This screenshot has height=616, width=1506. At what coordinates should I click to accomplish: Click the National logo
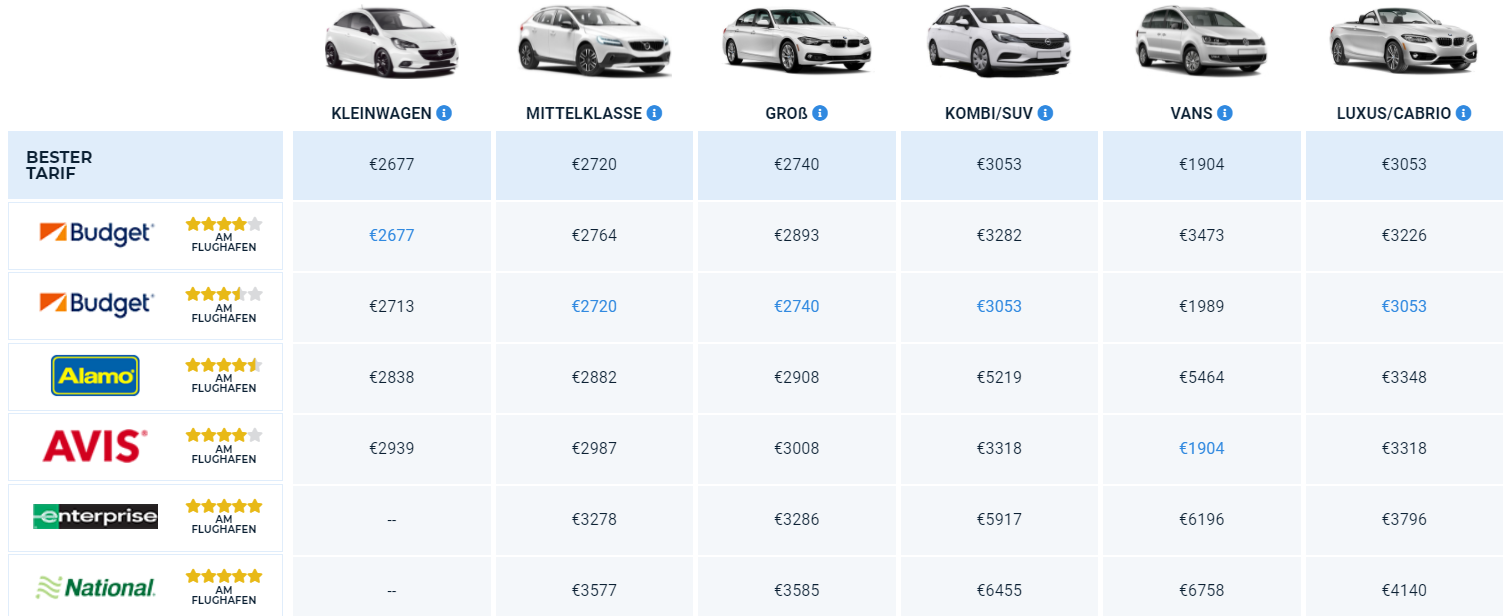95,588
